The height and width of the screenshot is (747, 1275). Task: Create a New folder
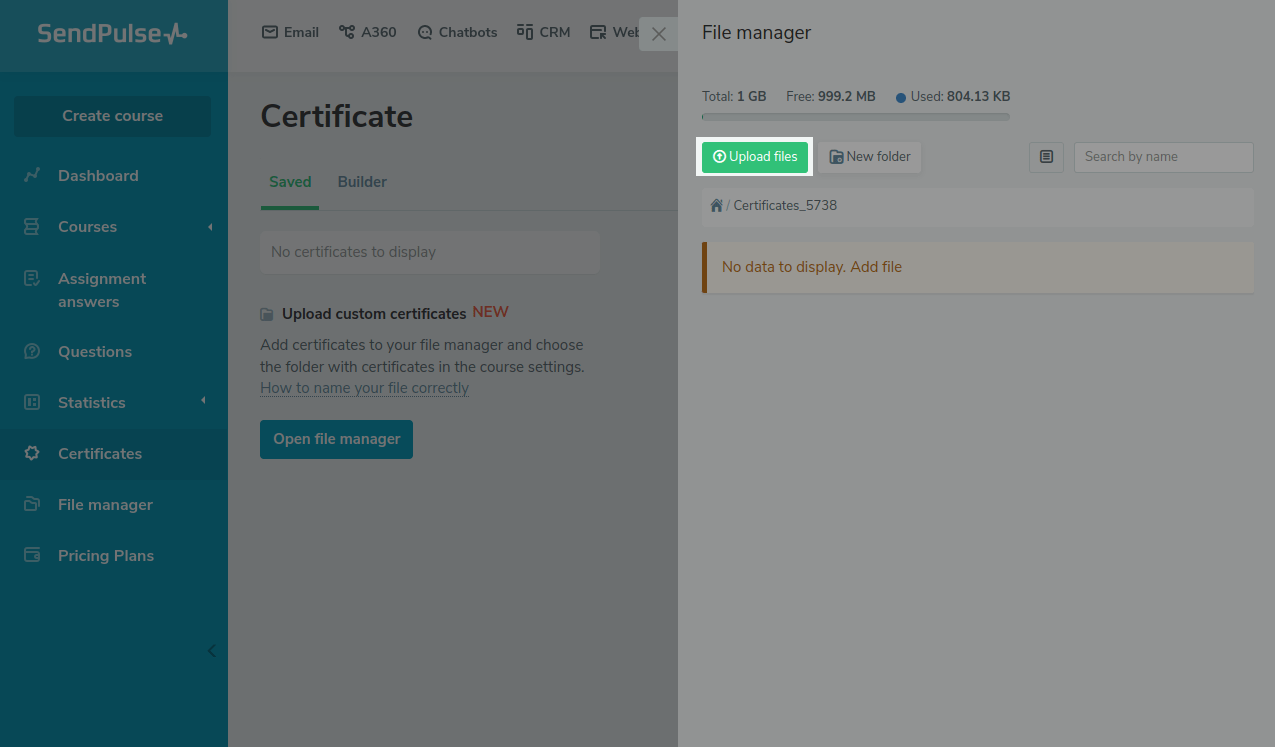(x=870, y=157)
